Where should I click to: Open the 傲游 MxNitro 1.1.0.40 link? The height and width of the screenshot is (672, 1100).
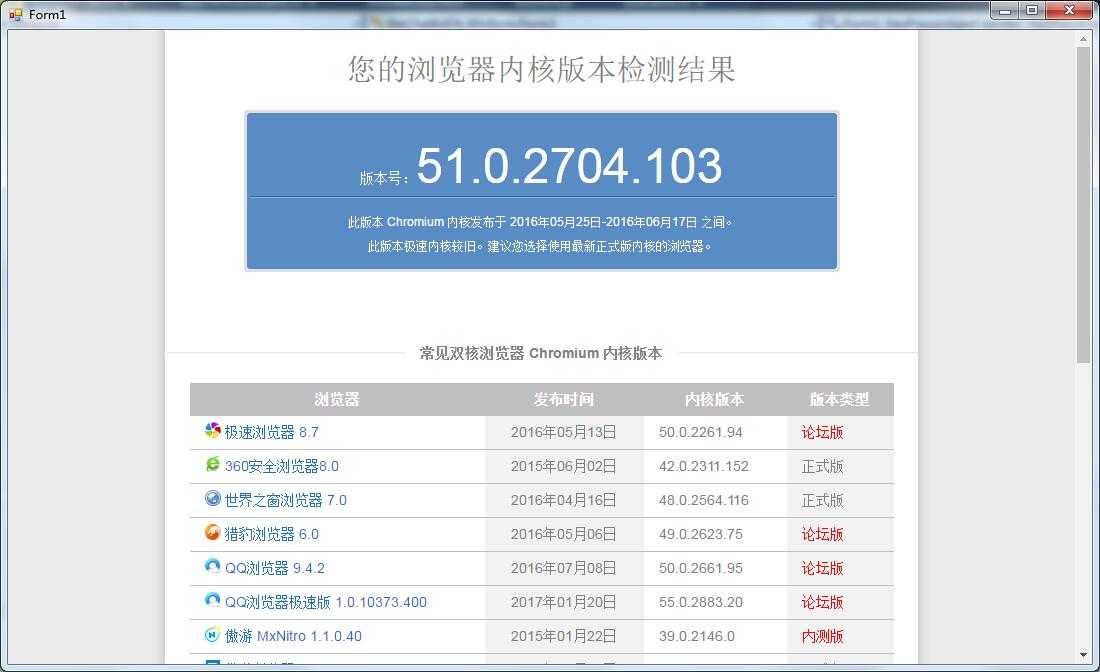click(x=293, y=636)
